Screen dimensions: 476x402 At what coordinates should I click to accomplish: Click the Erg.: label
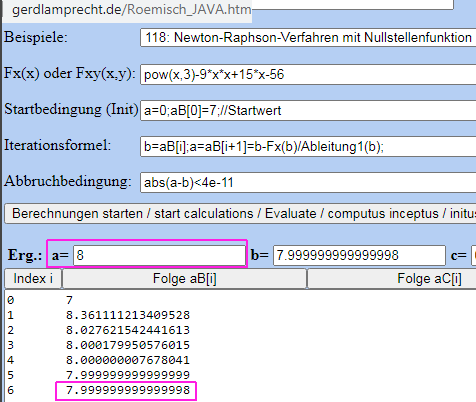pyautogui.click(x=25, y=255)
